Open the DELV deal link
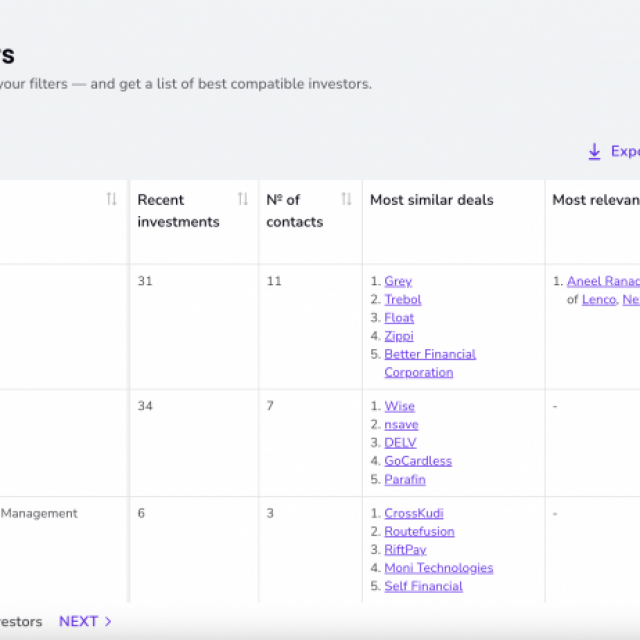640x640 pixels. click(400, 442)
